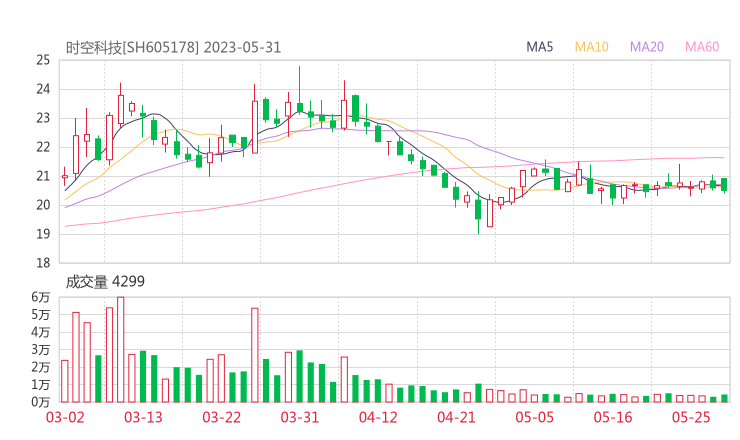Click the price axis value 22
The width and height of the screenshot is (740, 440).
(x=43, y=147)
